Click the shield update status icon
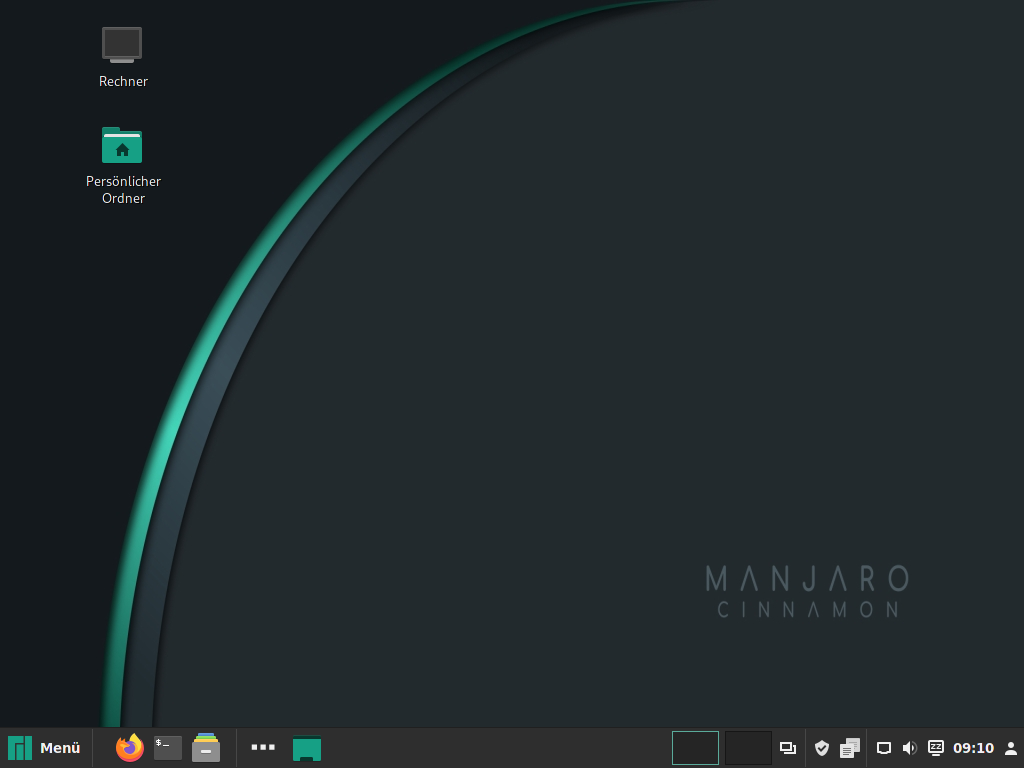 (822, 748)
